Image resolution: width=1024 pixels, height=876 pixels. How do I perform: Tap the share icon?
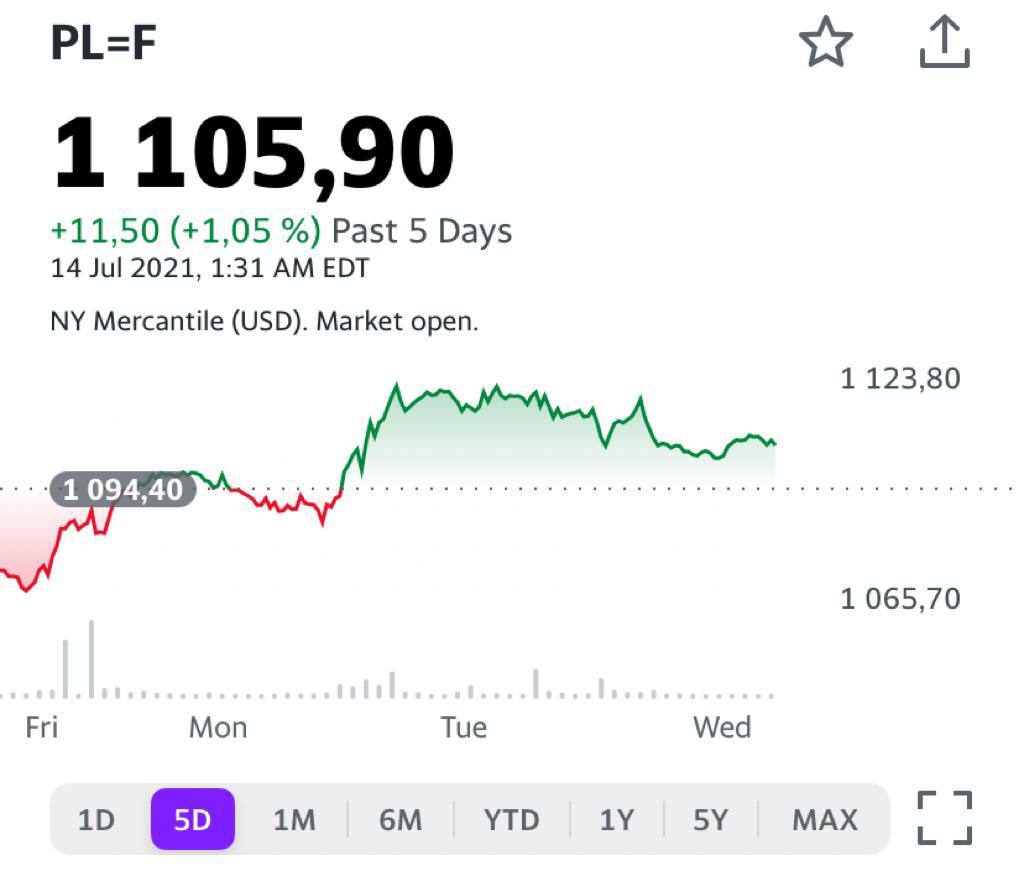pyautogui.click(x=944, y=44)
